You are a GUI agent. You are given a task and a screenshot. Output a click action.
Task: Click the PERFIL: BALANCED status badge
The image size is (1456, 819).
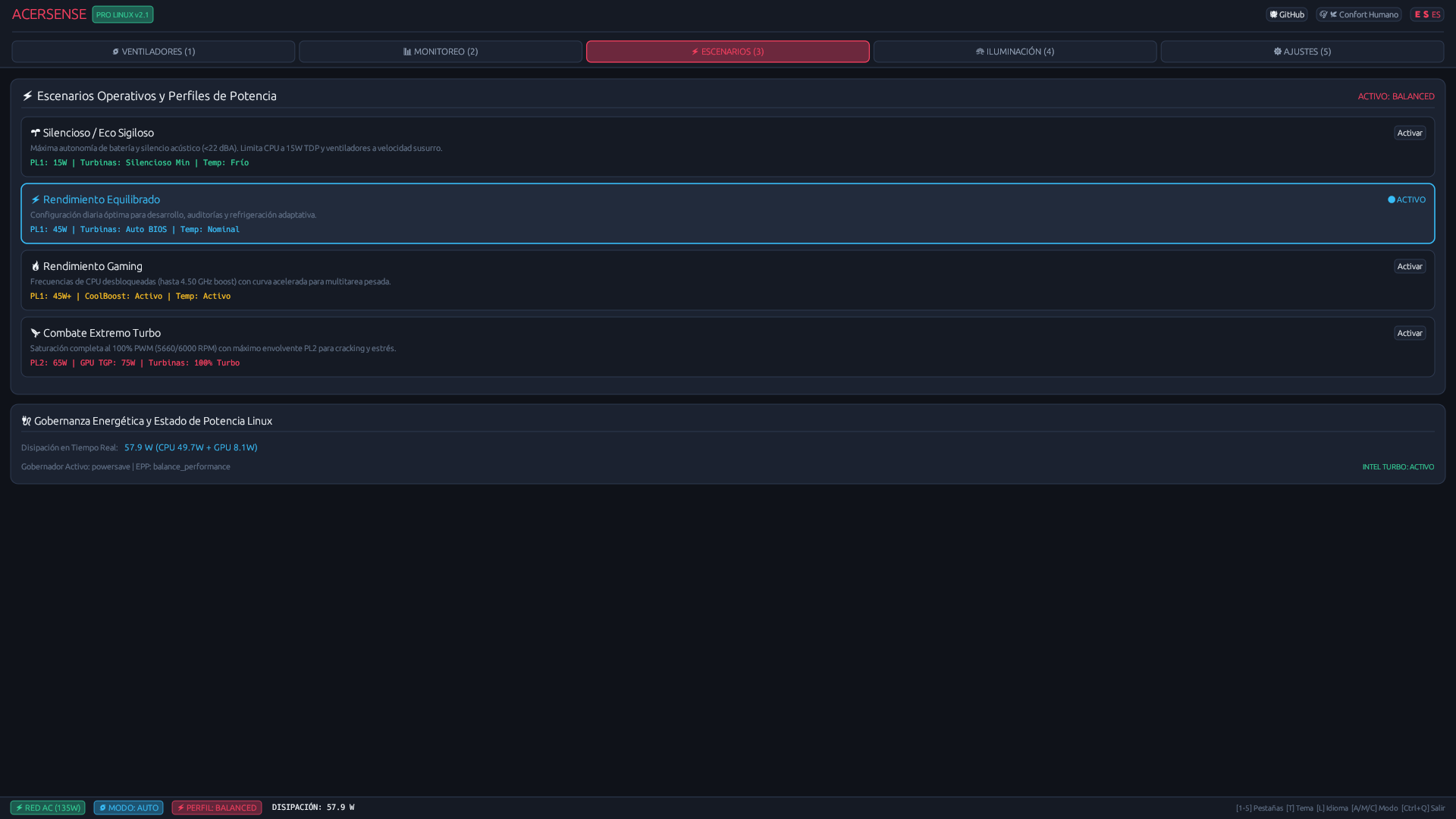[217, 808]
